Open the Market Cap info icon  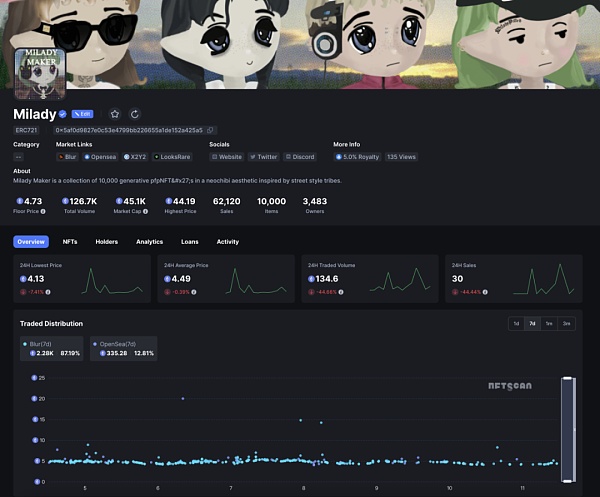click(x=145, y=211)
